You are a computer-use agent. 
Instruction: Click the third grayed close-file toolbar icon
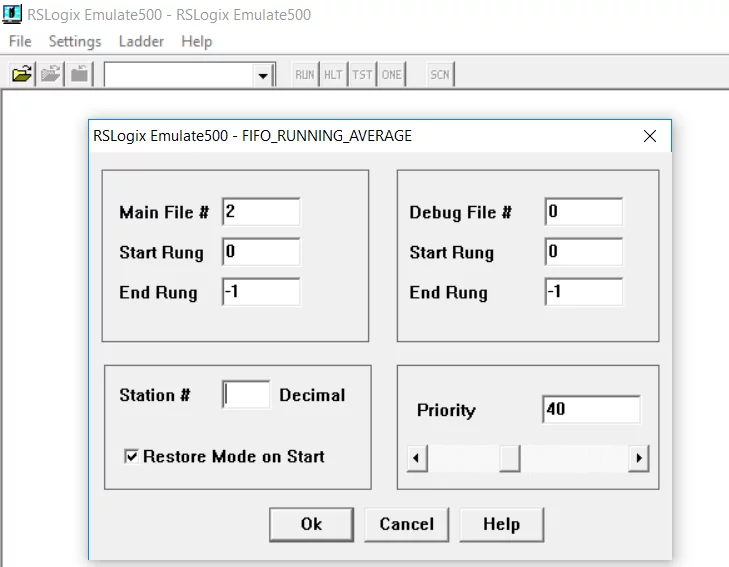tap(80, 74)
